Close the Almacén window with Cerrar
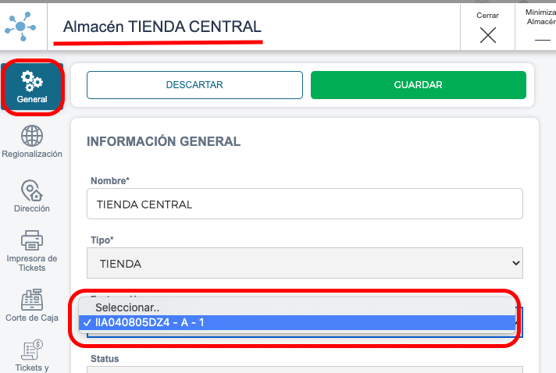556x373 pixels. (488, 28)
